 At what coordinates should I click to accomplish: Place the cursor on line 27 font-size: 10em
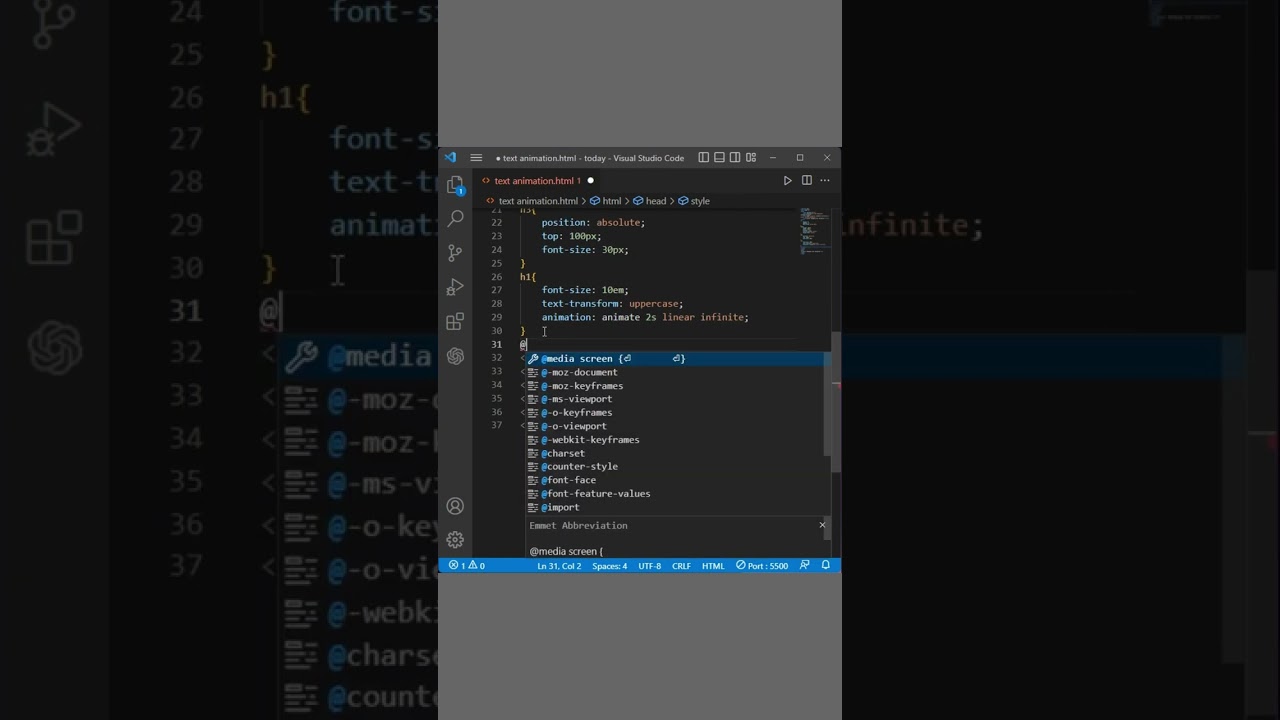click(585, 290)
